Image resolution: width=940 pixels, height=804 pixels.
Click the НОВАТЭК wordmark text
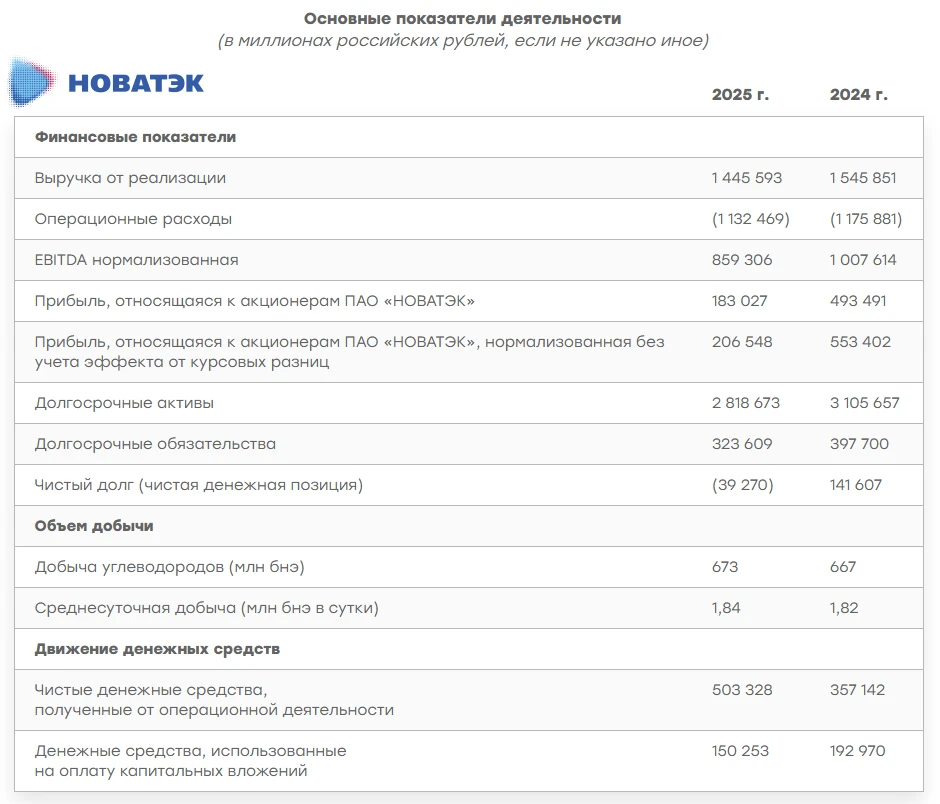[136, 83]
